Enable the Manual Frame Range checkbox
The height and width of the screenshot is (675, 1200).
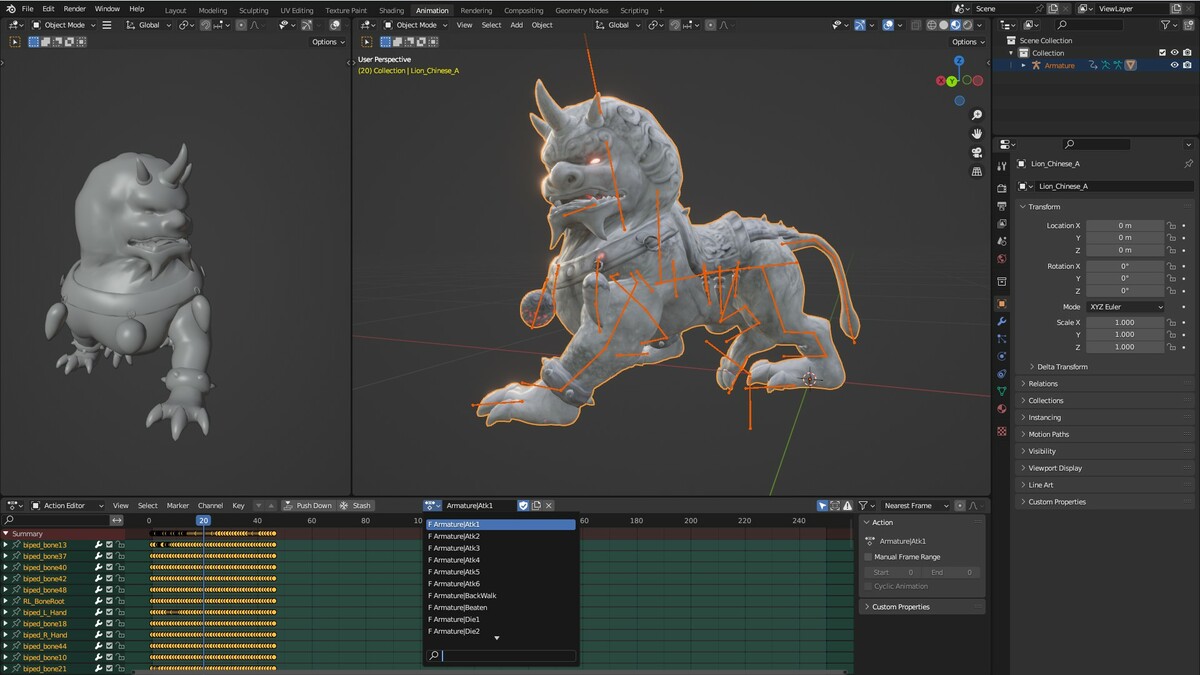(x=868, y=557)
